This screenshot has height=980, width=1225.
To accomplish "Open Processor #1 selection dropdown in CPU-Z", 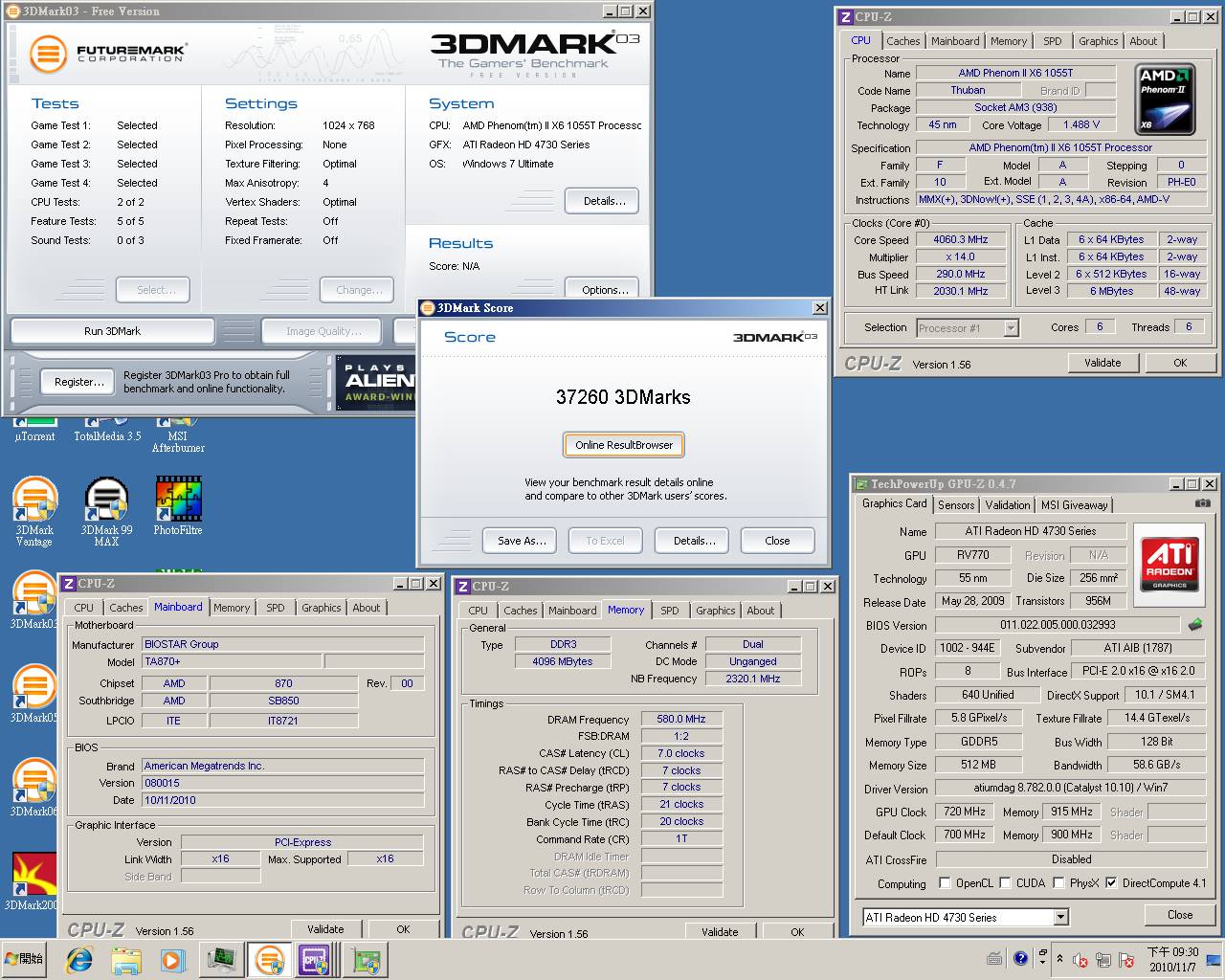I will click(1011, 328).
